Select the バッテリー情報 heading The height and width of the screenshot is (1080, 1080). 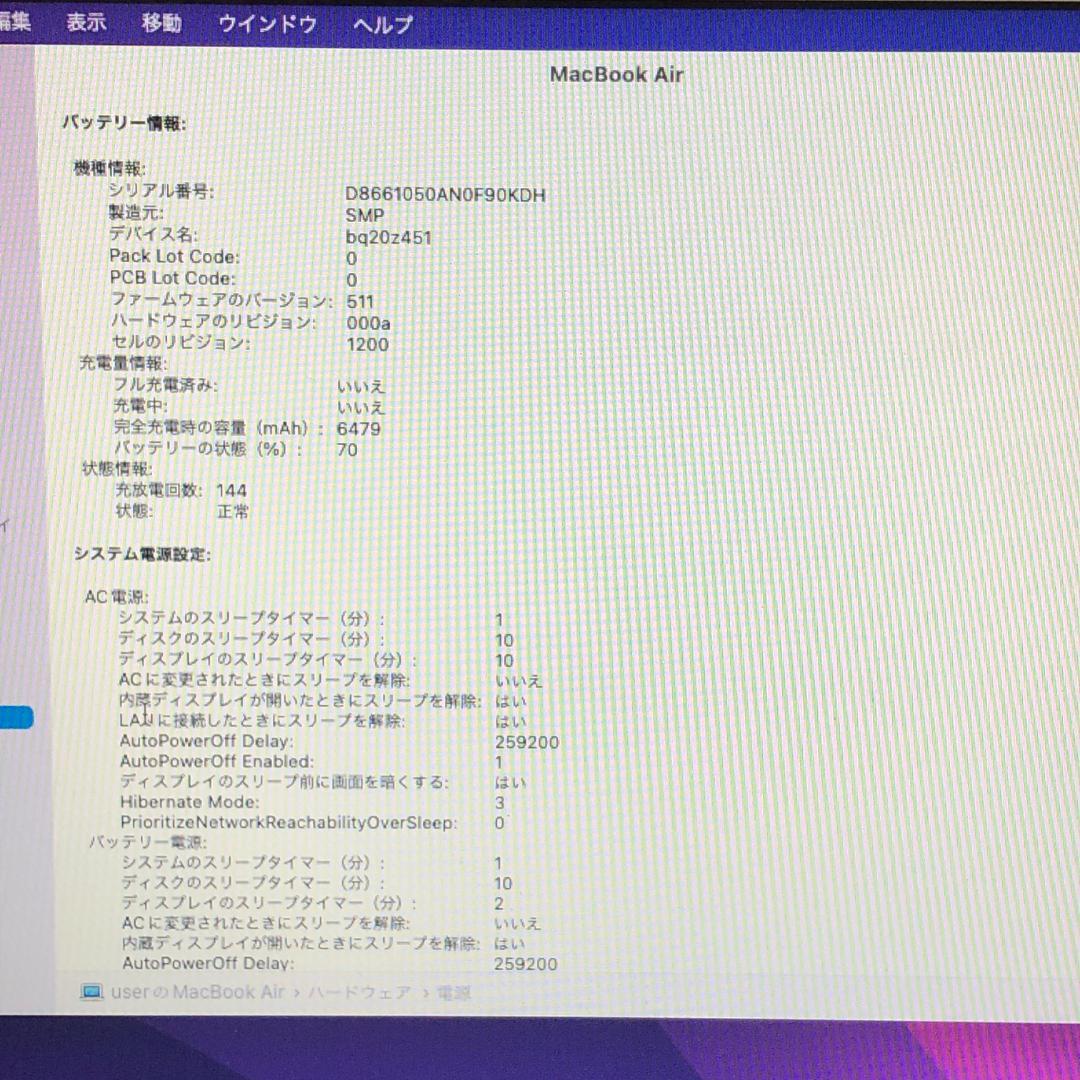click(x=124, y=123)
